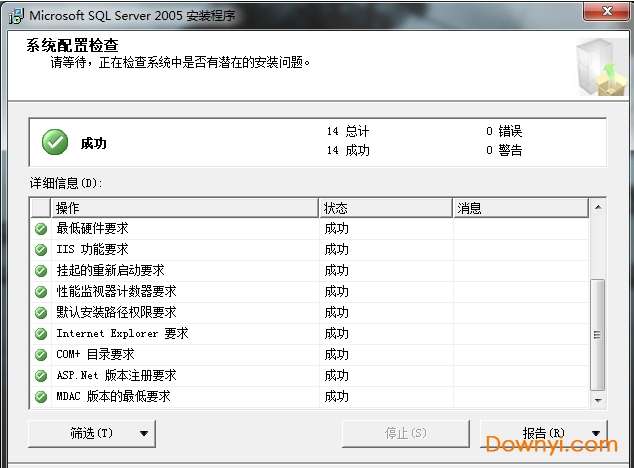Click the scrollbar down arrow in details list
The height and width of the screenshot is (468, 634).
click(598, 400)
